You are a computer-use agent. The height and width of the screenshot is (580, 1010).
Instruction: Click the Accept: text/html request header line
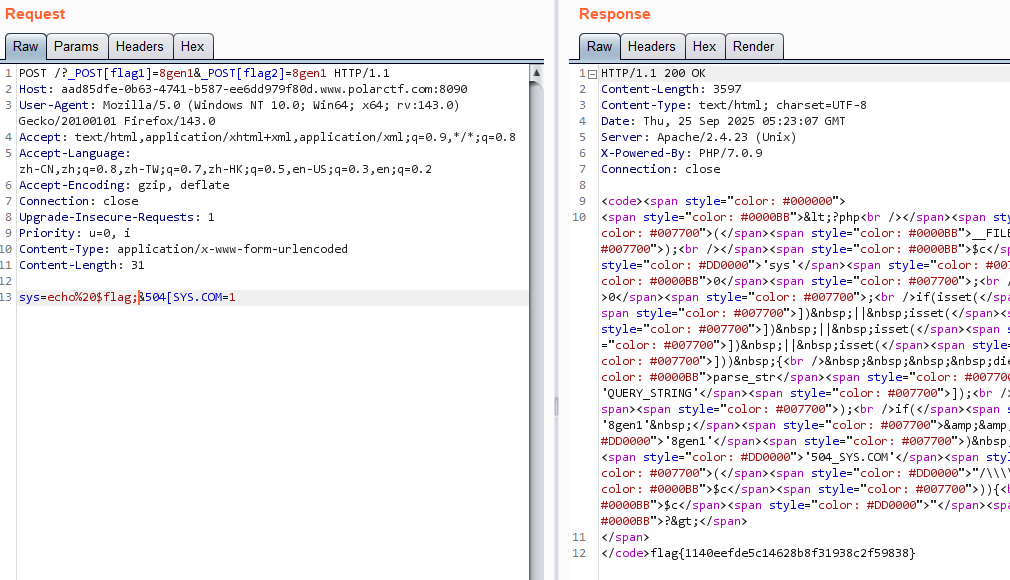point(267,137)
